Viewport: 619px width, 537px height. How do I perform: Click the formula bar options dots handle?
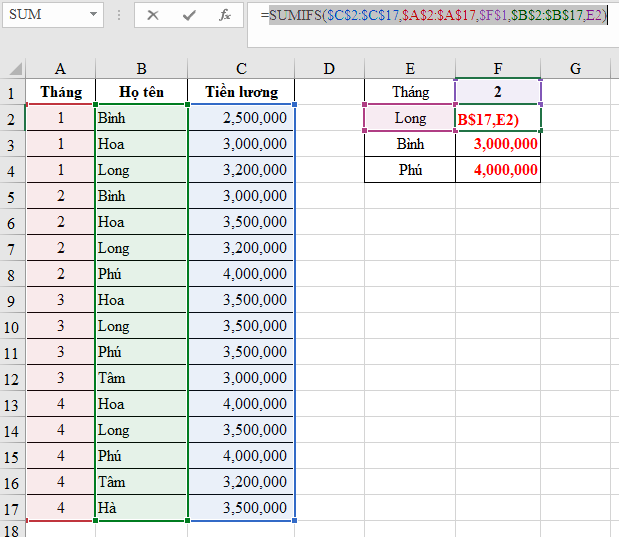[x=119, y=15]
